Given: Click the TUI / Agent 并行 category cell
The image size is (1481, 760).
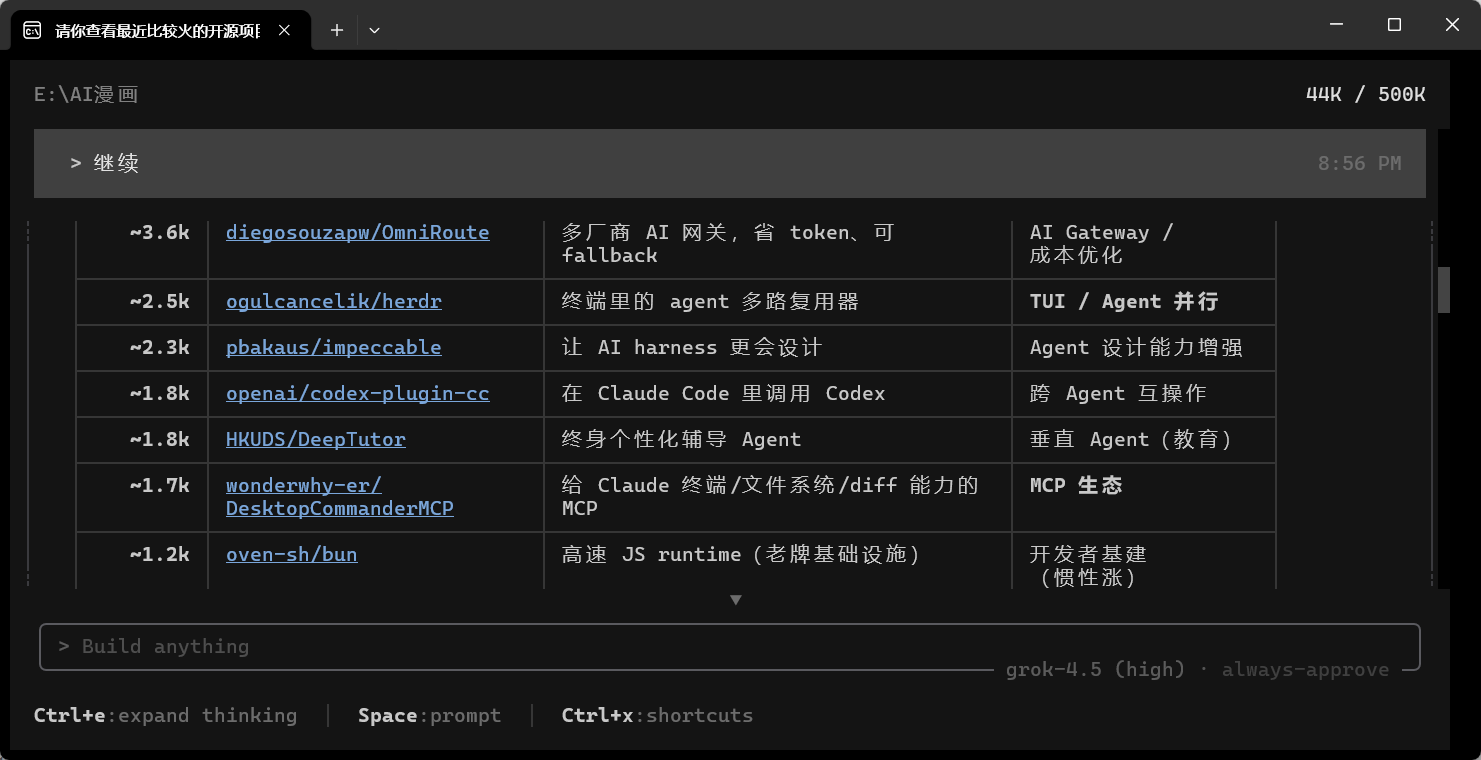Looking at the screenshot, I should tap(1124, 302).
